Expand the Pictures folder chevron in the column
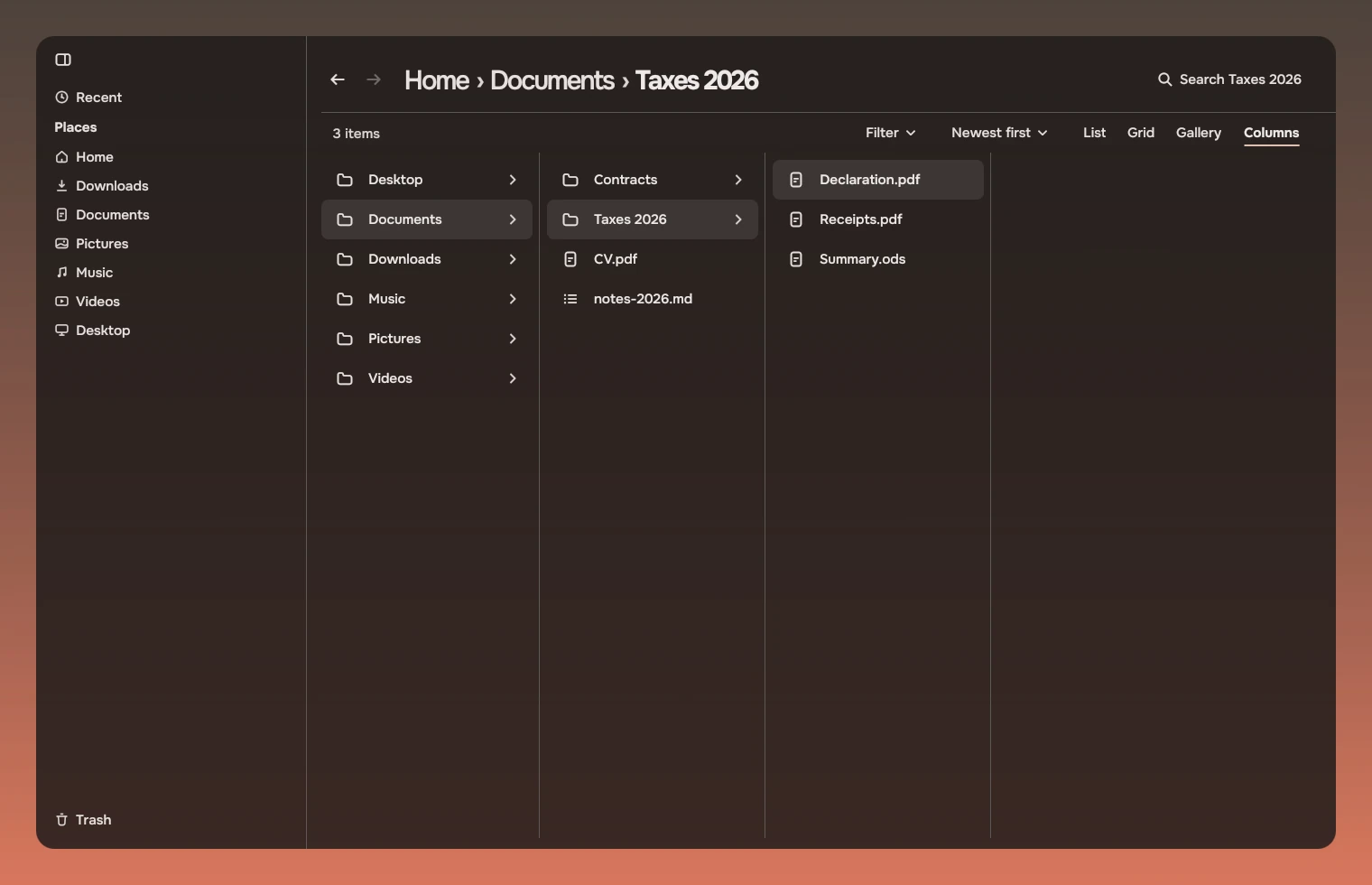1372x885 pixels. [x=513, y=339]
